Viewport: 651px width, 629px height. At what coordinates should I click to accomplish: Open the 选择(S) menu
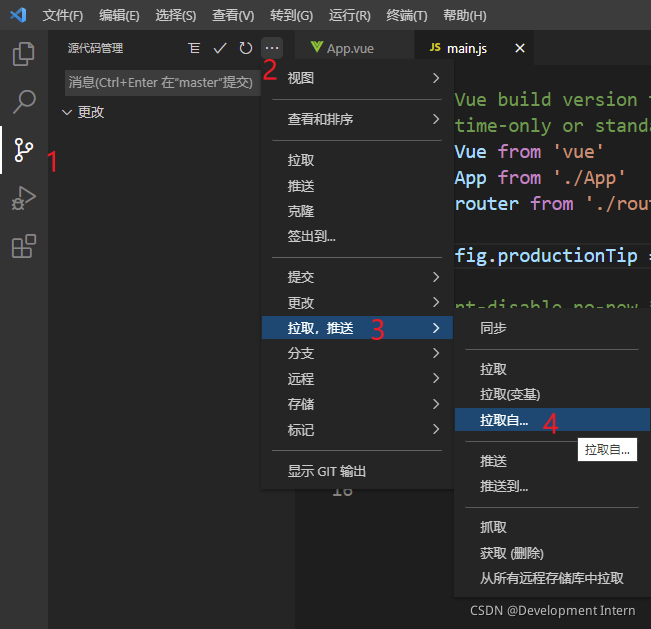[176, 16]
